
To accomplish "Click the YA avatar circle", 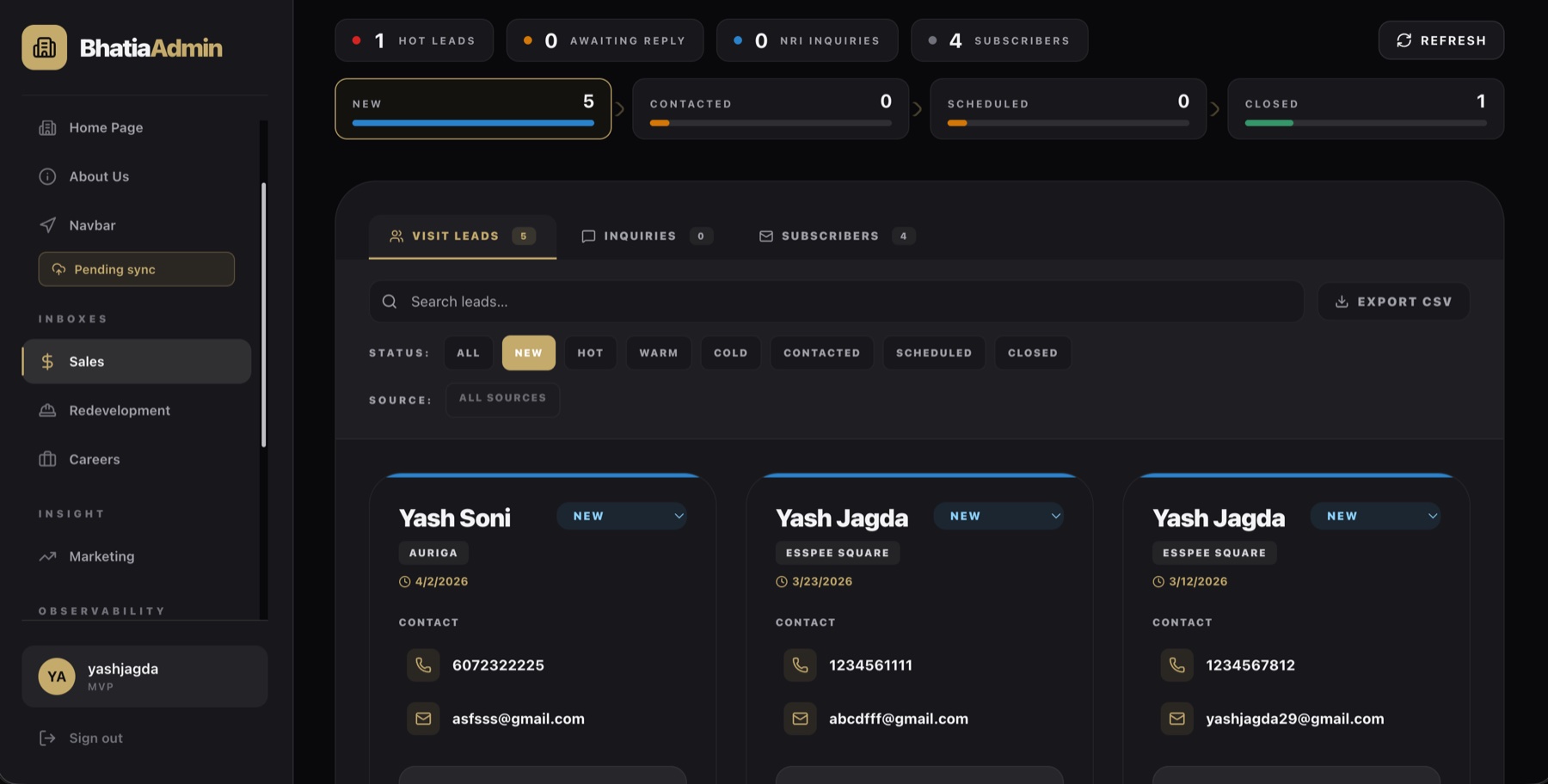I will (57, 677).
